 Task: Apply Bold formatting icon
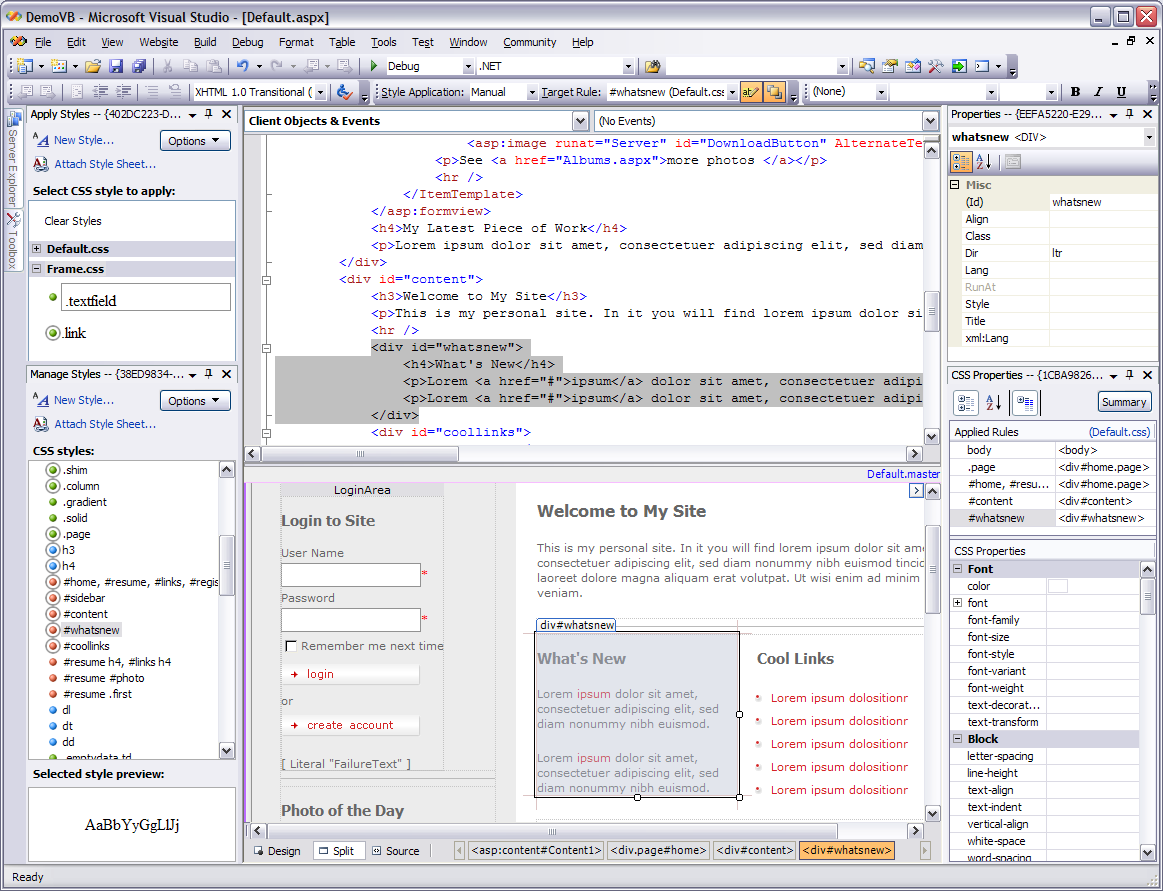click(x=1075, y=91)
